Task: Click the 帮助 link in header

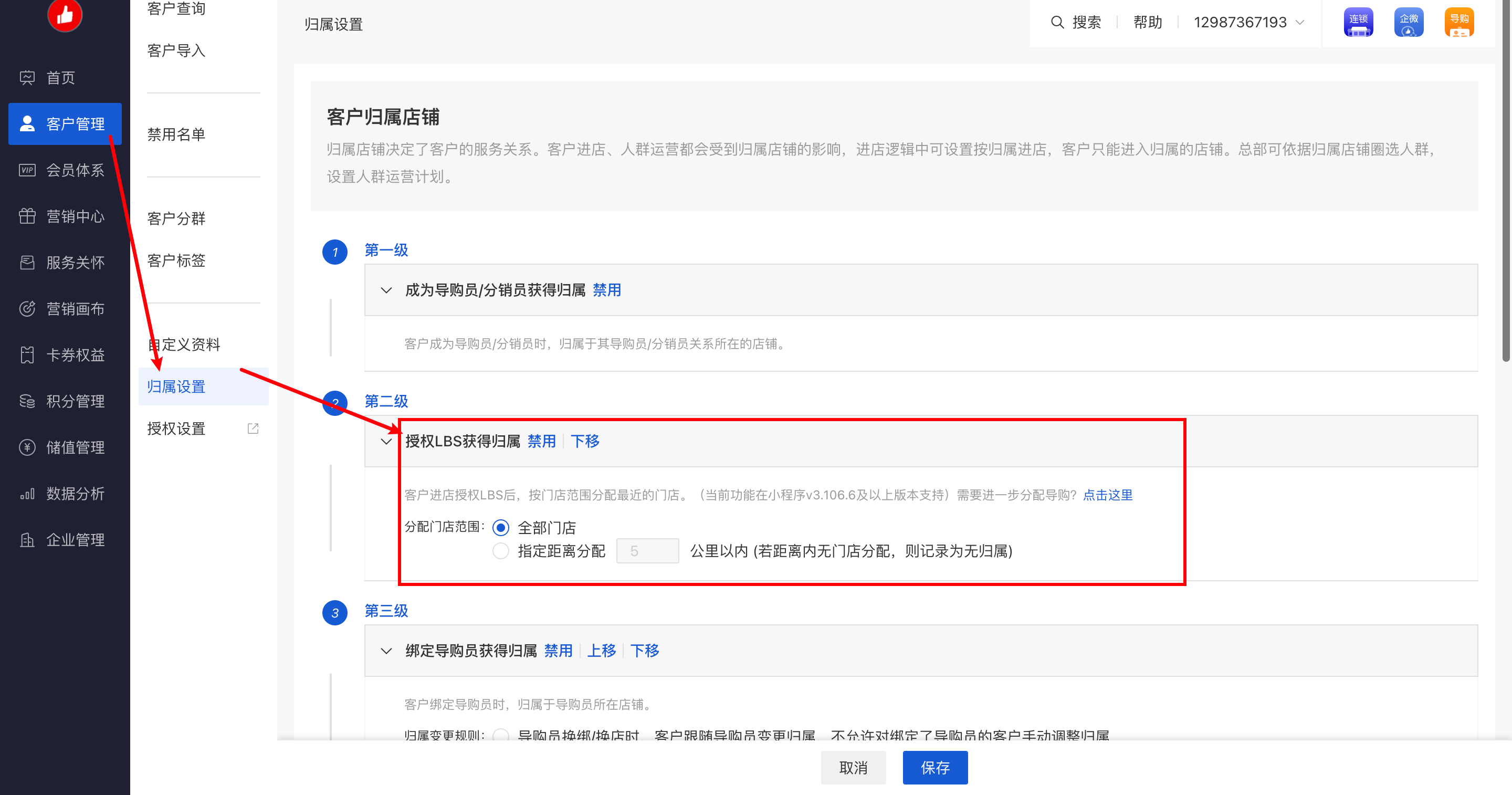Action: coord(1148,22)
